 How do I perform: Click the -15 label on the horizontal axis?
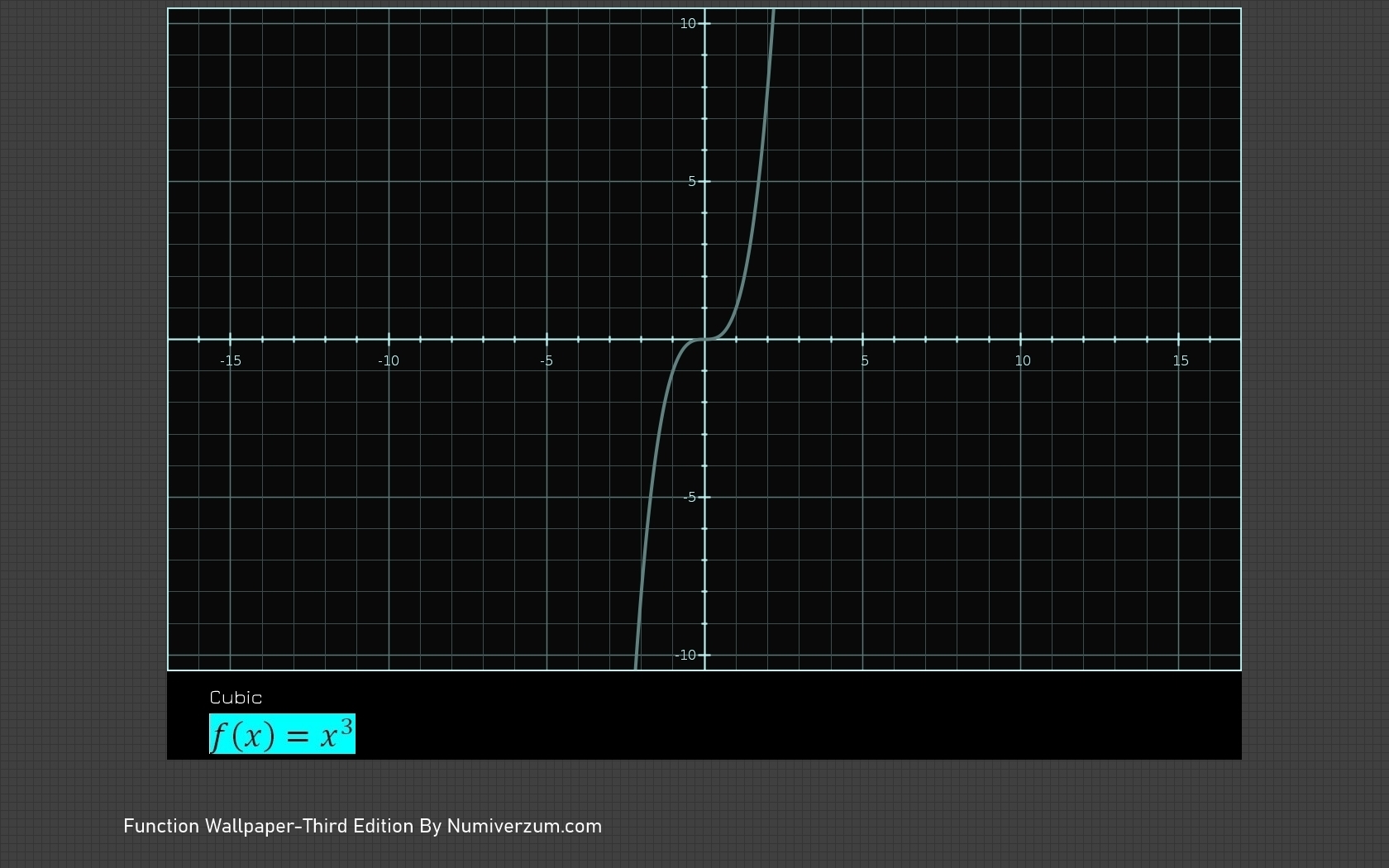click(231, 360)
